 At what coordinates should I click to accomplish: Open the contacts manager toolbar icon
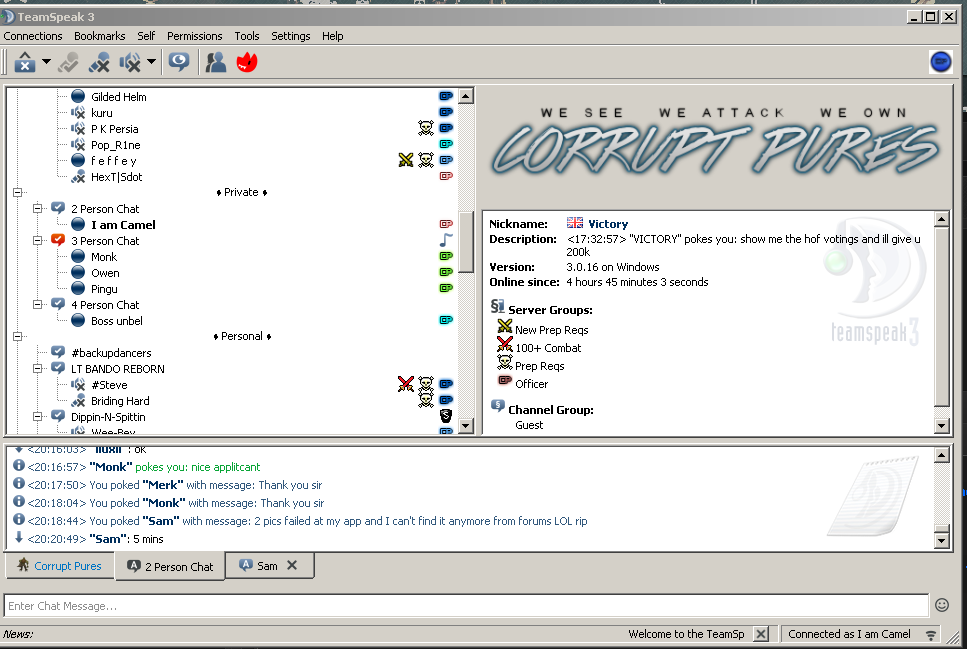click(216, 62)
